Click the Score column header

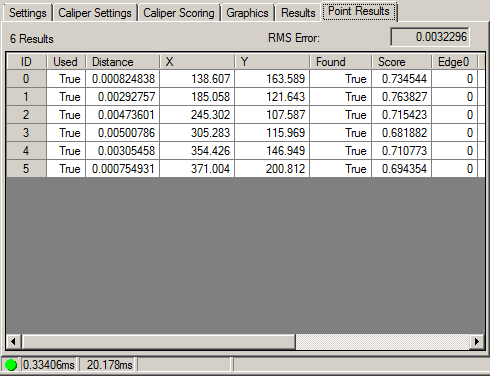(x=402, y=62)
